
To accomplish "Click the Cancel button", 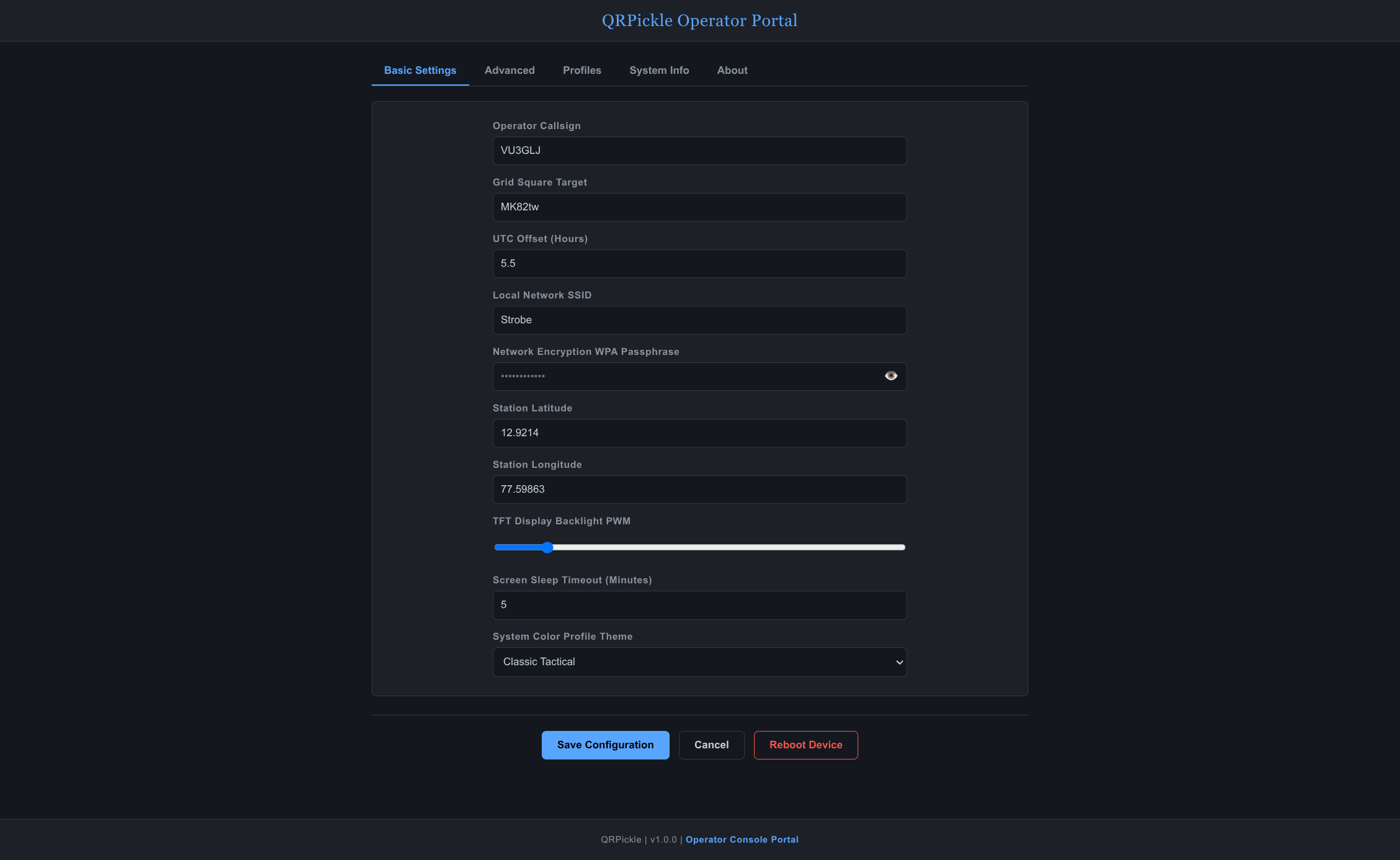I will tap(711, 745).
